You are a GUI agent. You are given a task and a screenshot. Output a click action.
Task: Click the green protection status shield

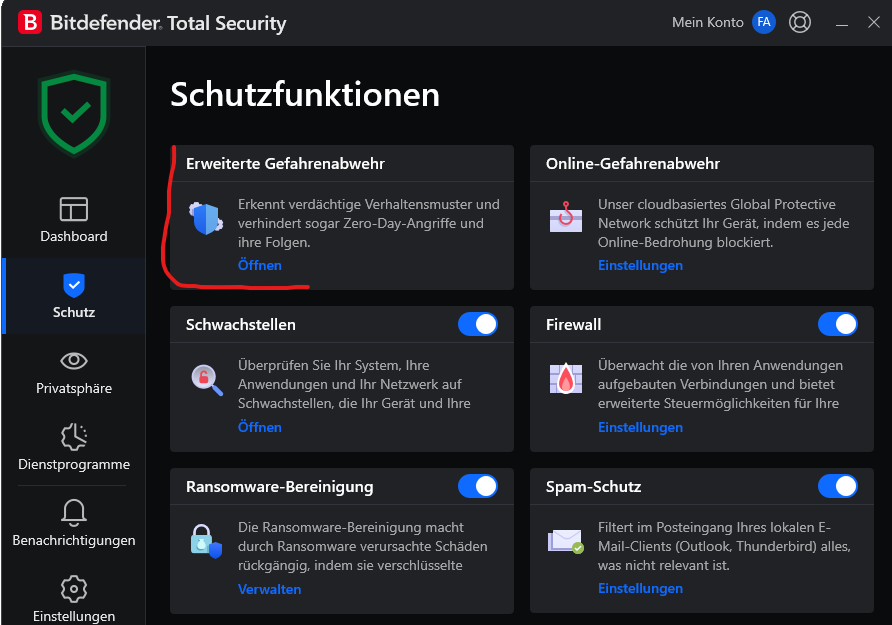click(73, 113)
